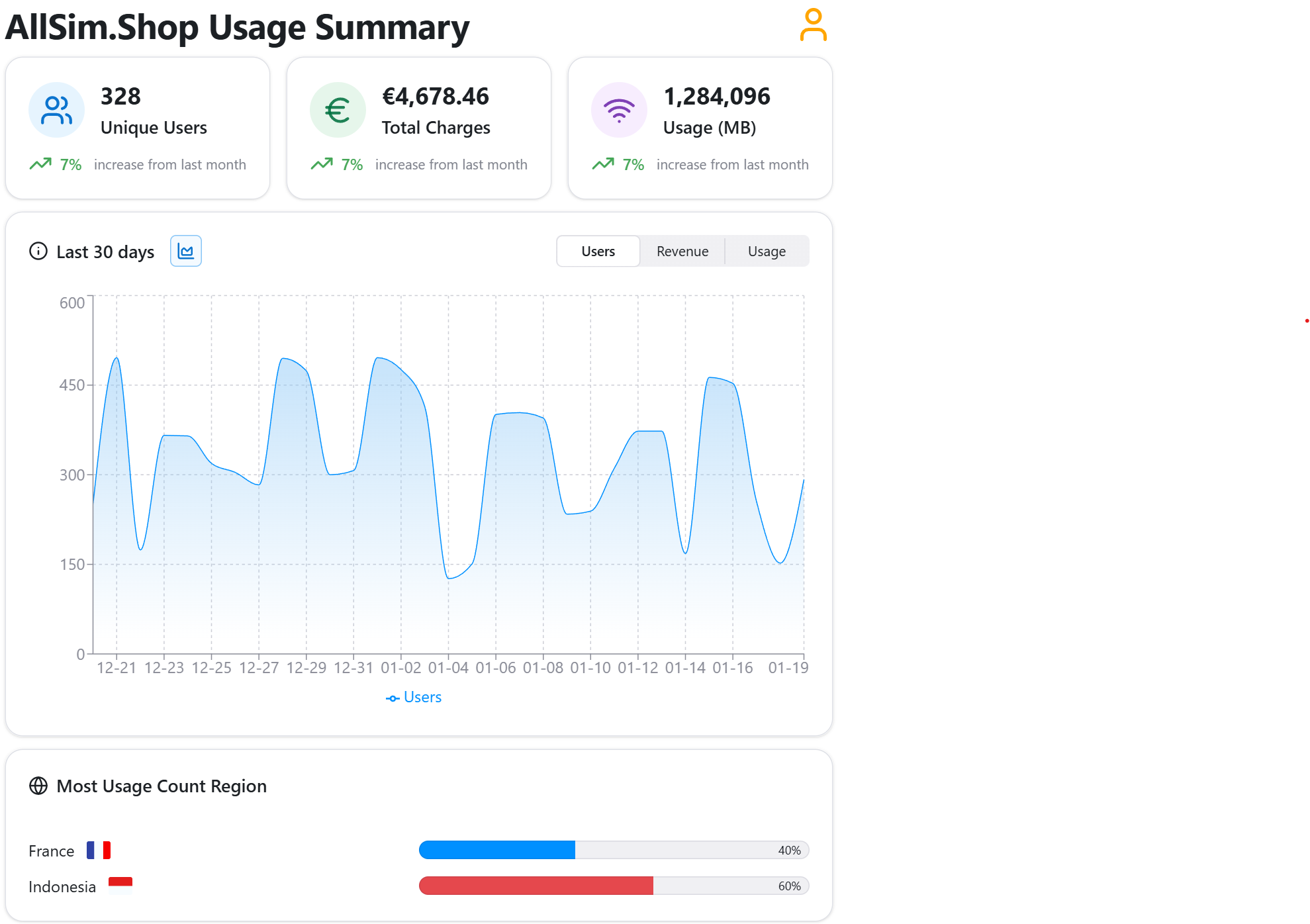
Task: Click the info icon beside Last 30 days
Action: pos(38,252)
